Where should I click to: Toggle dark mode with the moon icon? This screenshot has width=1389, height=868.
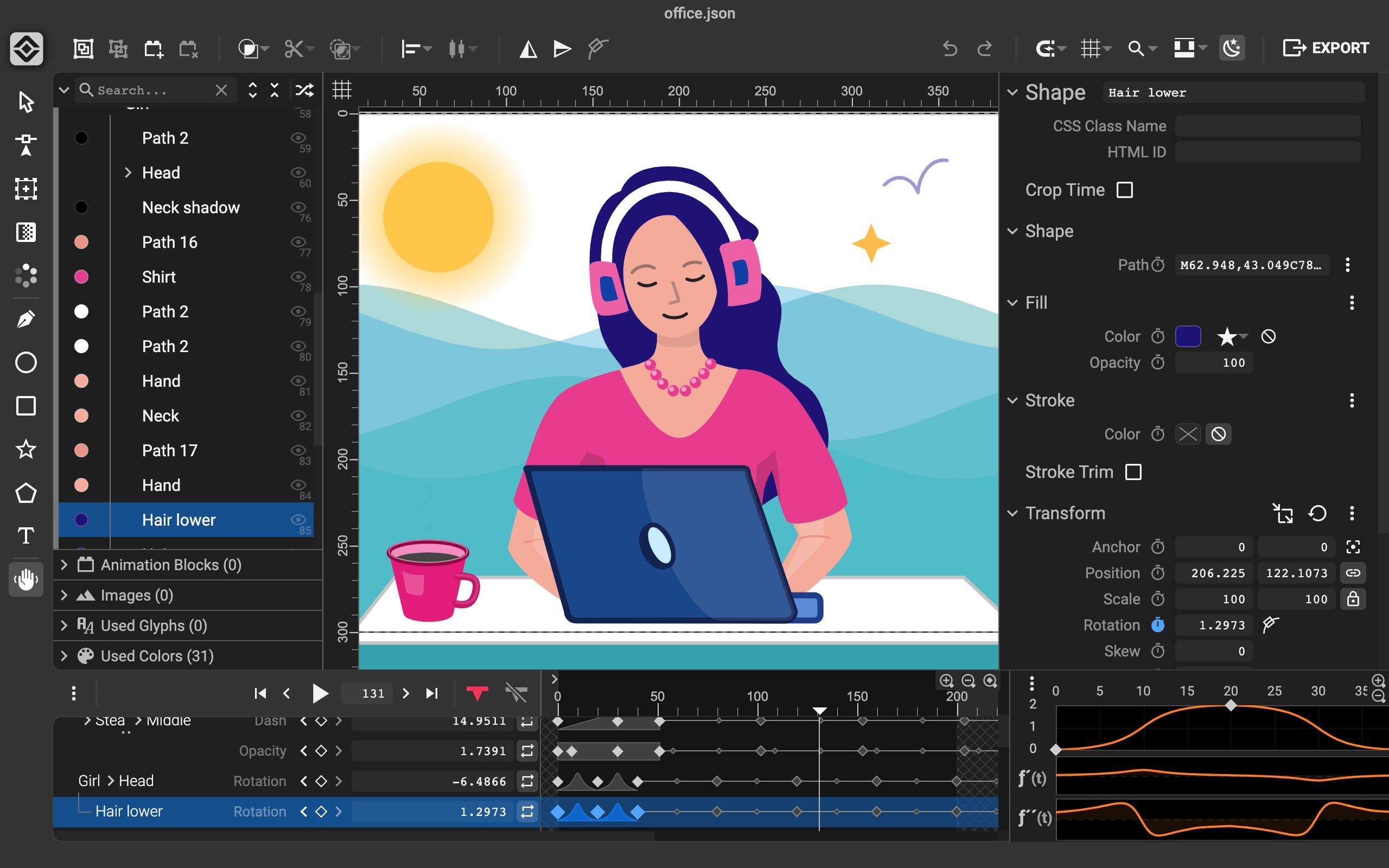(x=1233, y=48)
